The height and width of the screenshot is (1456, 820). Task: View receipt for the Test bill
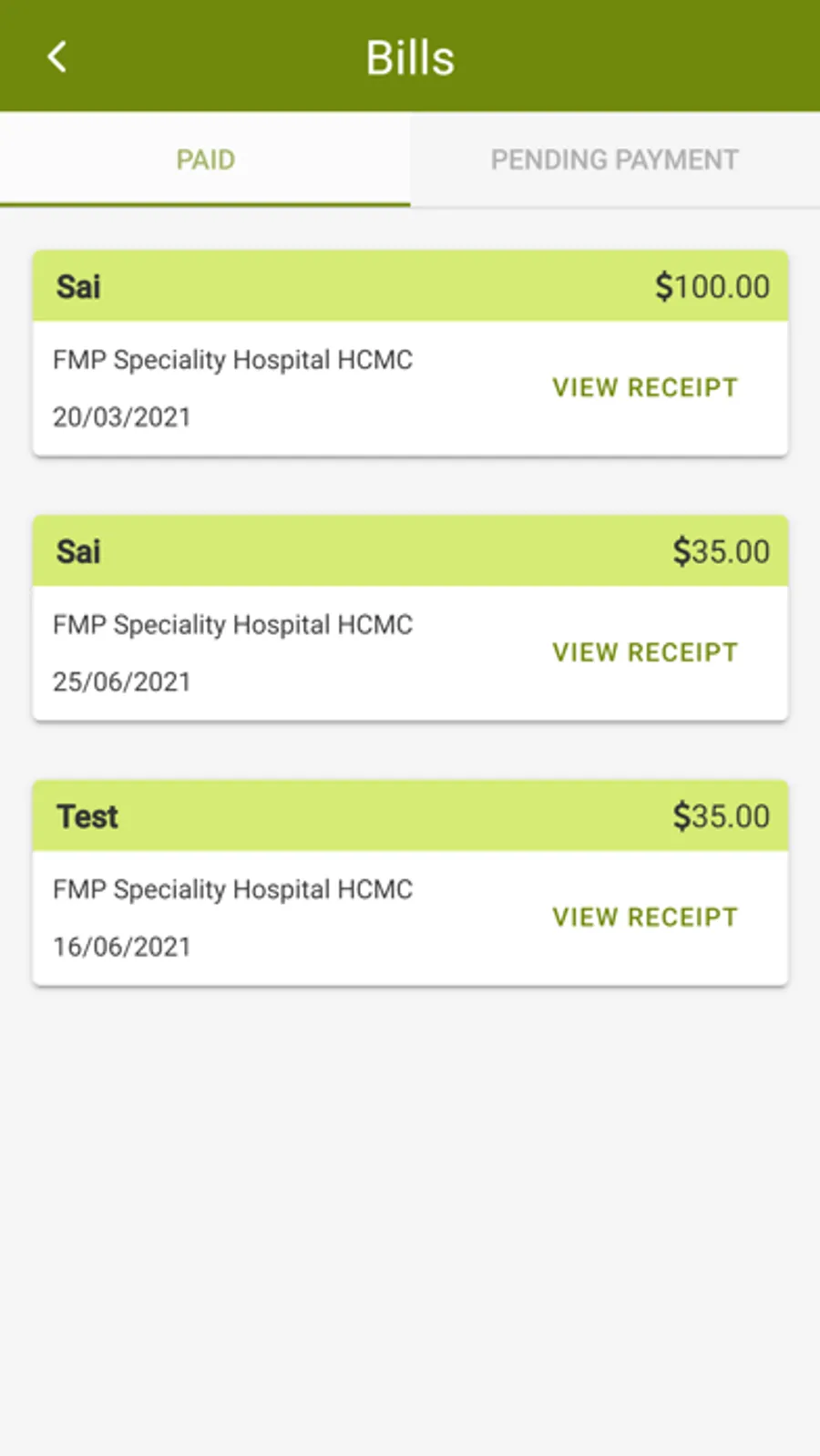pyautogui.click(x=644, y=918)
